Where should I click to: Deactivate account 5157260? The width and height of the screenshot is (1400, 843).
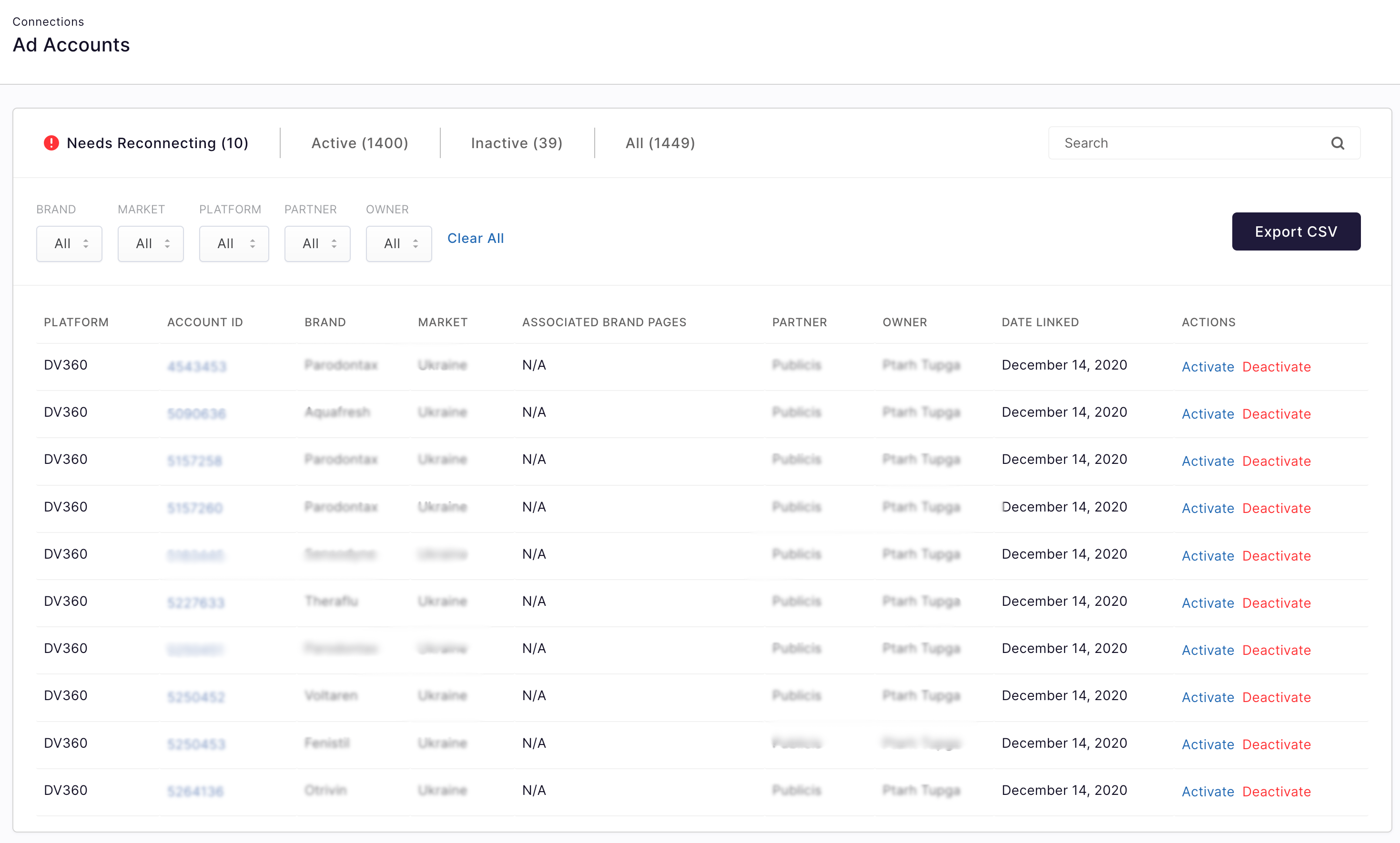pyautogui.click(x=1277, y=508)
